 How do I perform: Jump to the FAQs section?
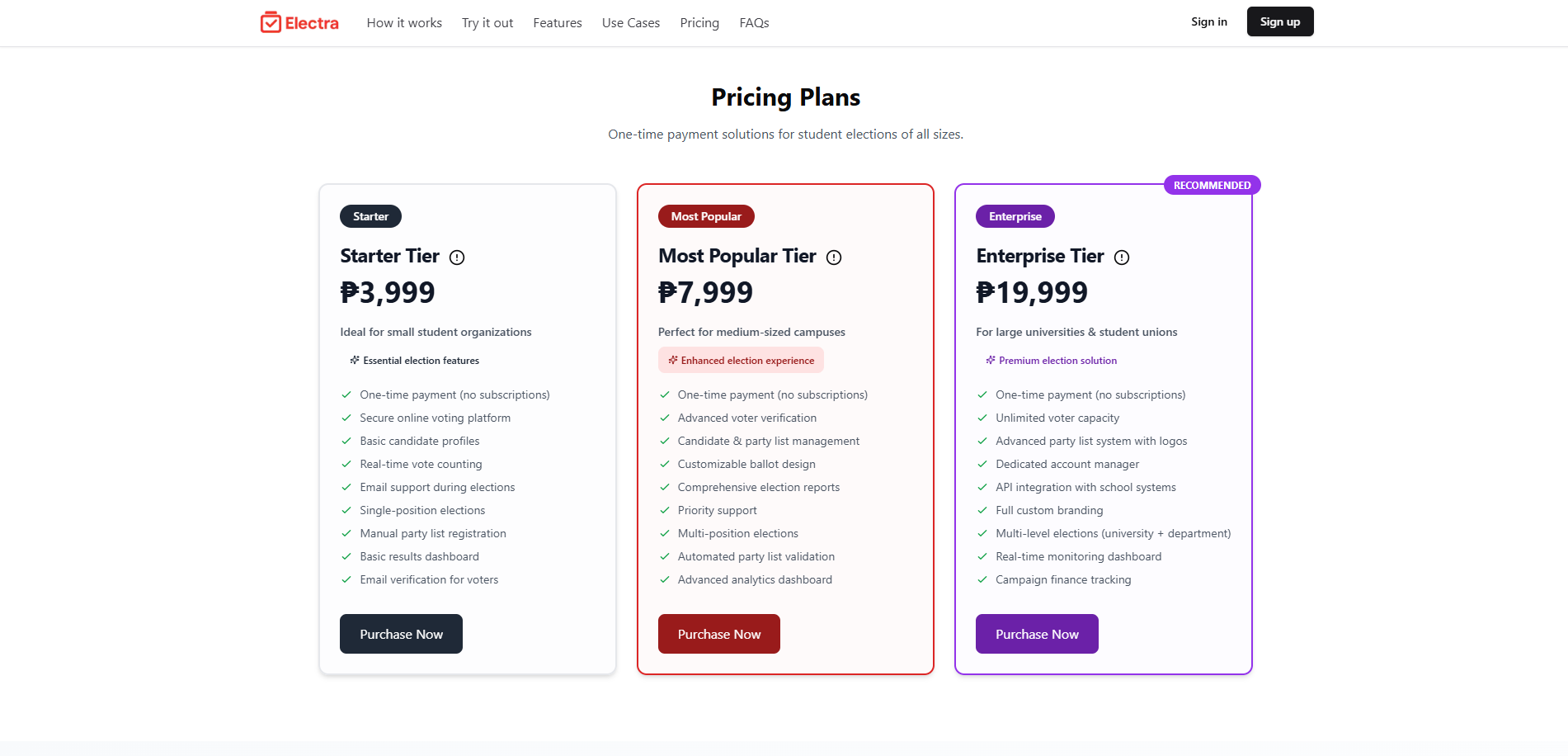(754, 23)
